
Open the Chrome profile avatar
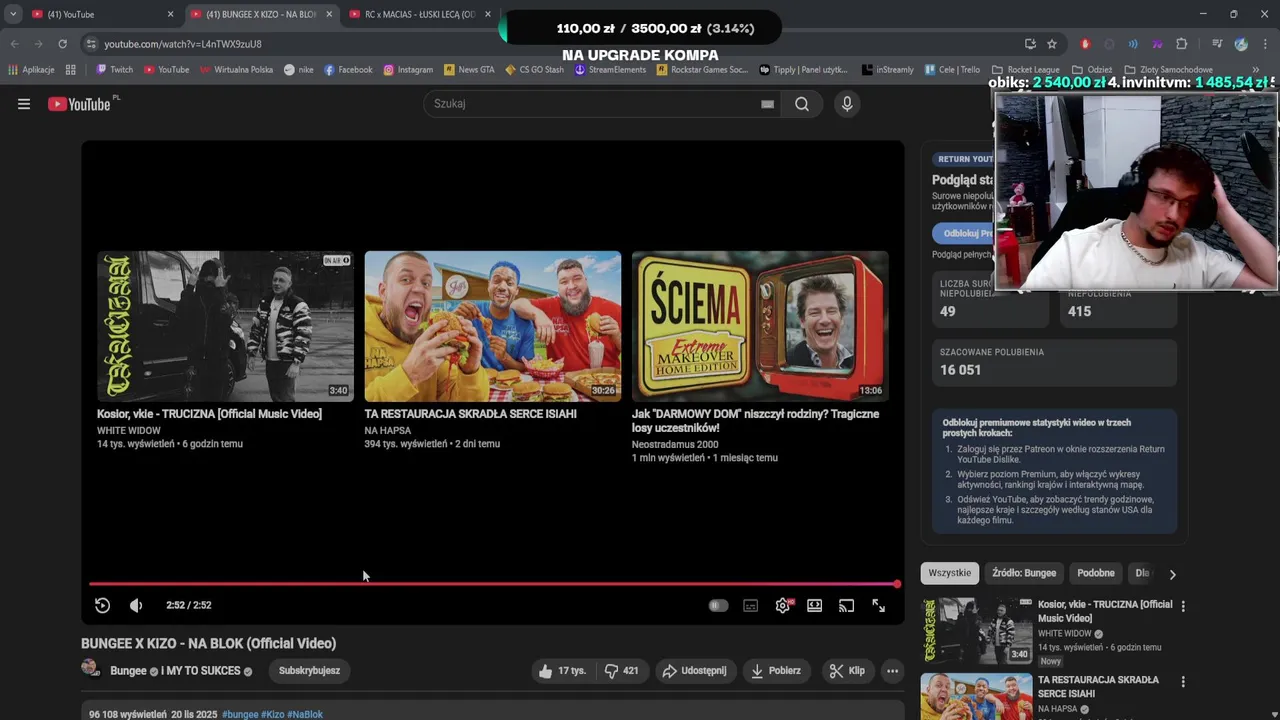pyautogui.click(x=1241, y=44)
